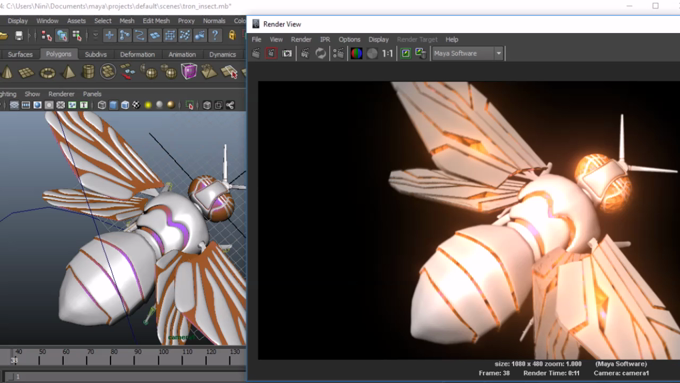Open the Proxy menu
The image size is (680, 383).
[186, 21]
